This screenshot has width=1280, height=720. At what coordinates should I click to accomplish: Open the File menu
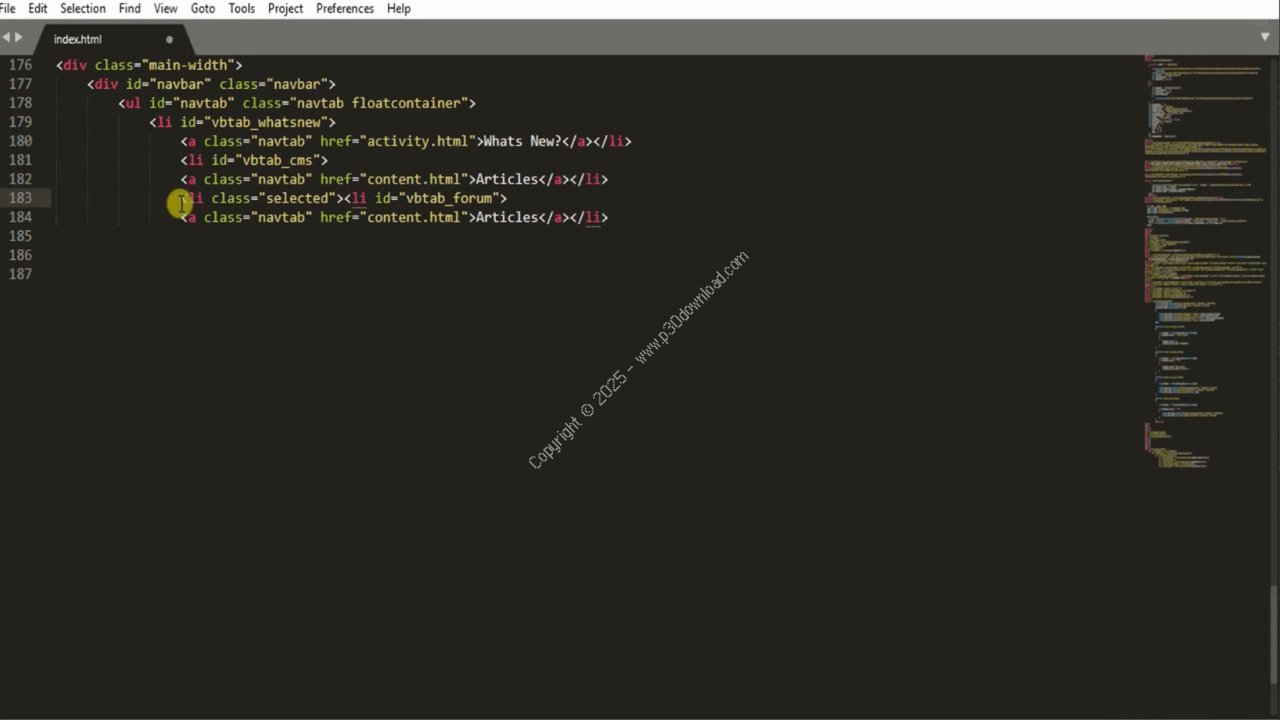[8, 8]
